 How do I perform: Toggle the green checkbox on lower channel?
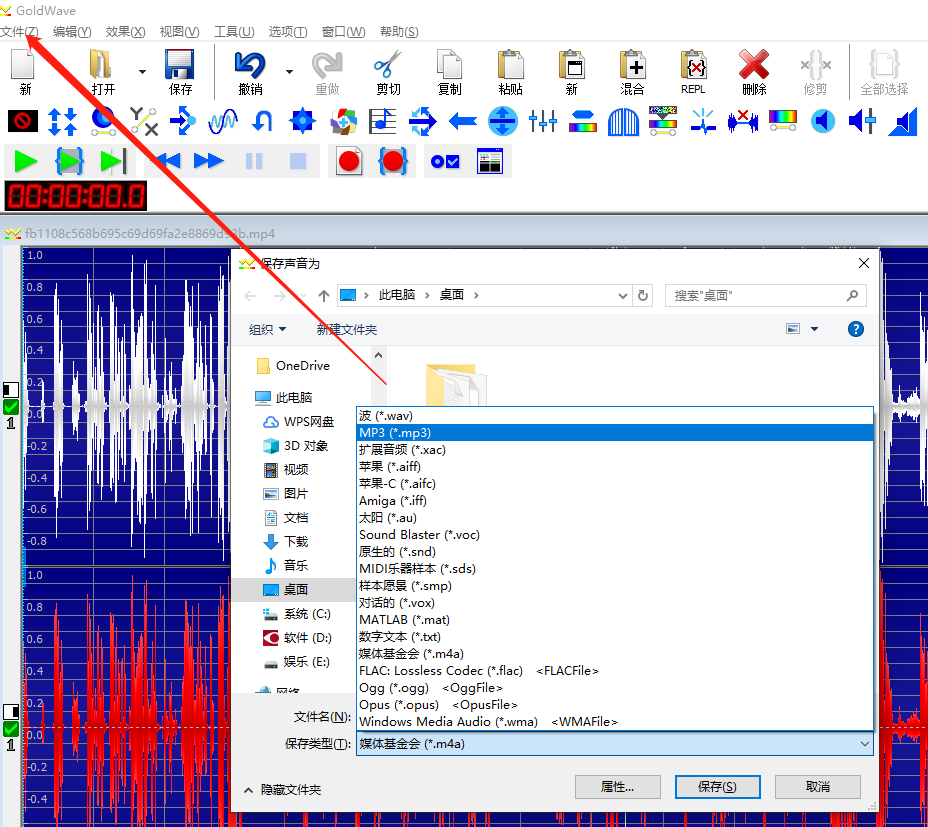coord(11,729)
